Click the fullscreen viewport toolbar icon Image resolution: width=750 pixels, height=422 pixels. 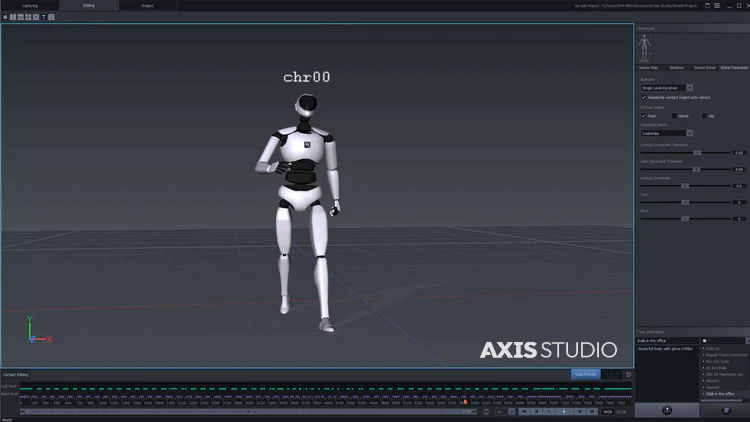[36, 17]
